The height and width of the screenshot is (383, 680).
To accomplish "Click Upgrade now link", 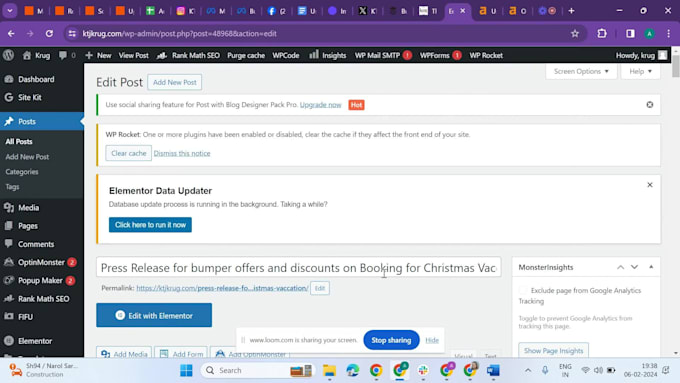I will pyautogui.click(x=320, y=105).
